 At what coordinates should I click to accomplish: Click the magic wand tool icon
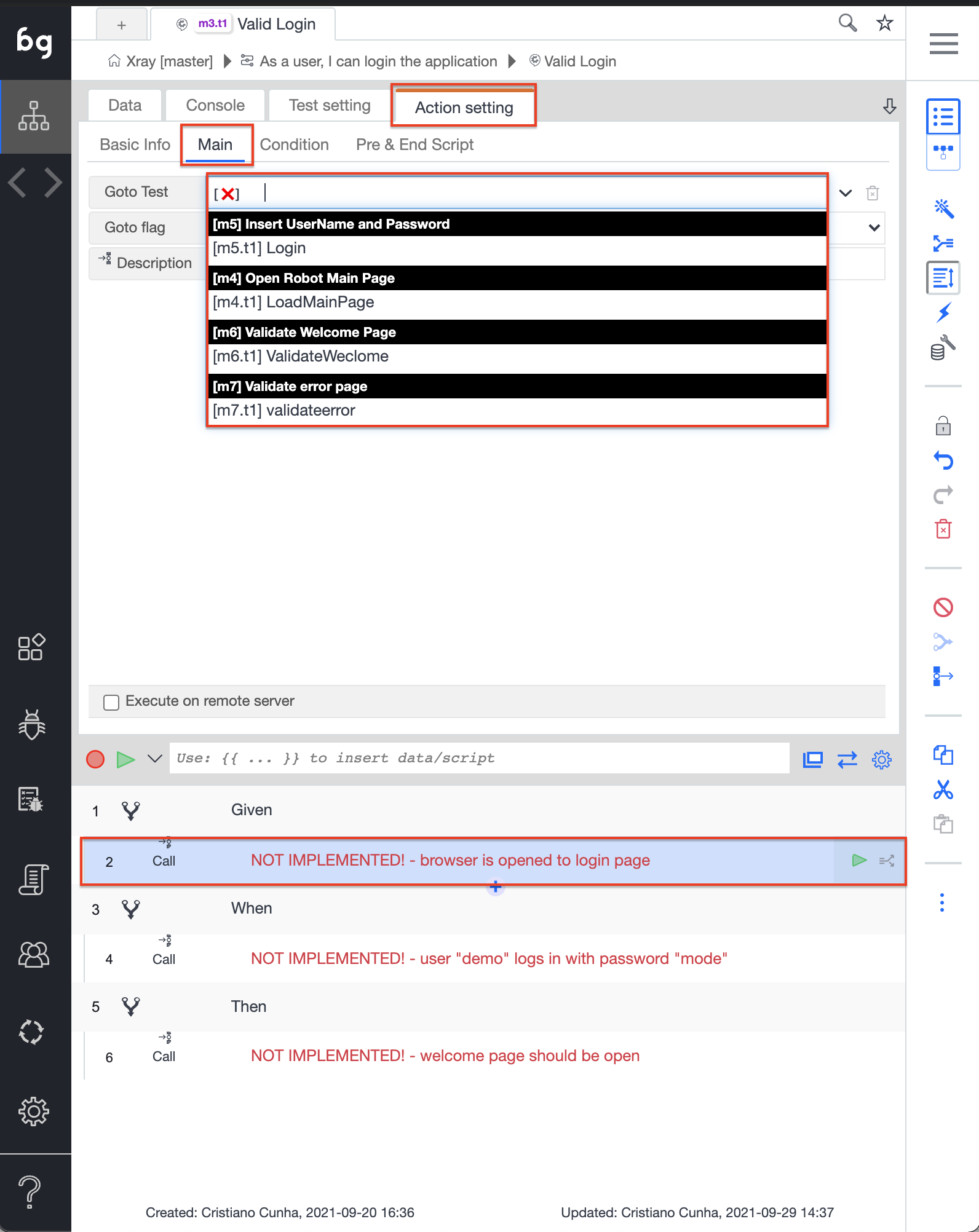(x=943, y=209)
